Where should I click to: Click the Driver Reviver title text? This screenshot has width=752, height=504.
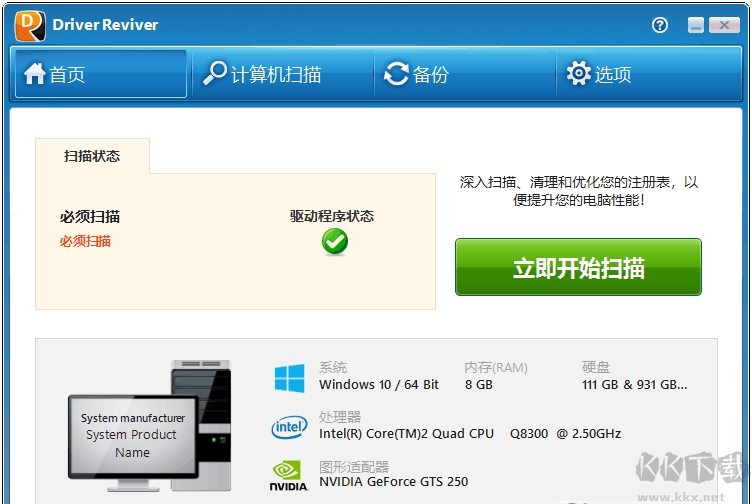105,25
